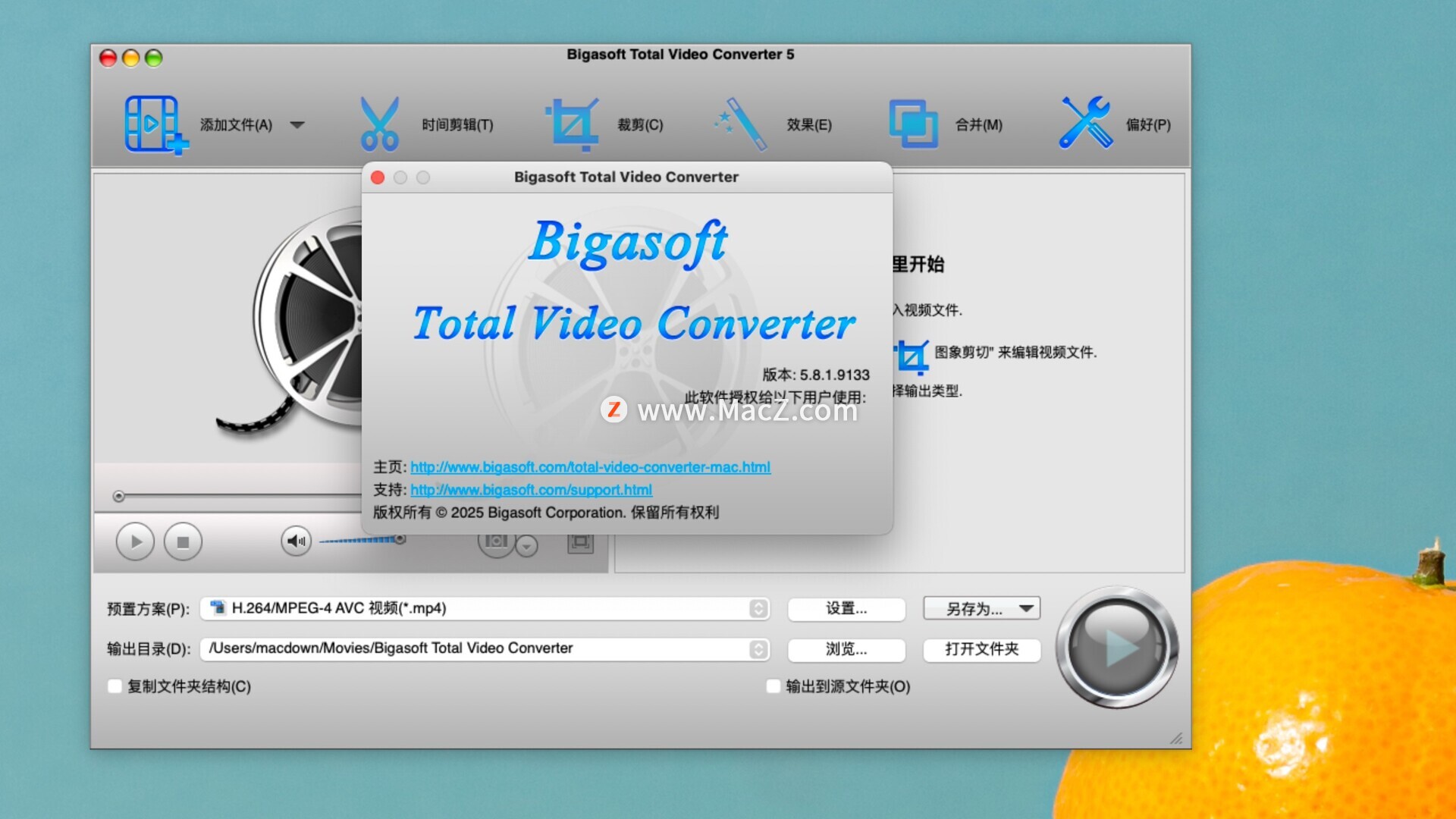Click the 打开文件夹 button

point(982,649)
